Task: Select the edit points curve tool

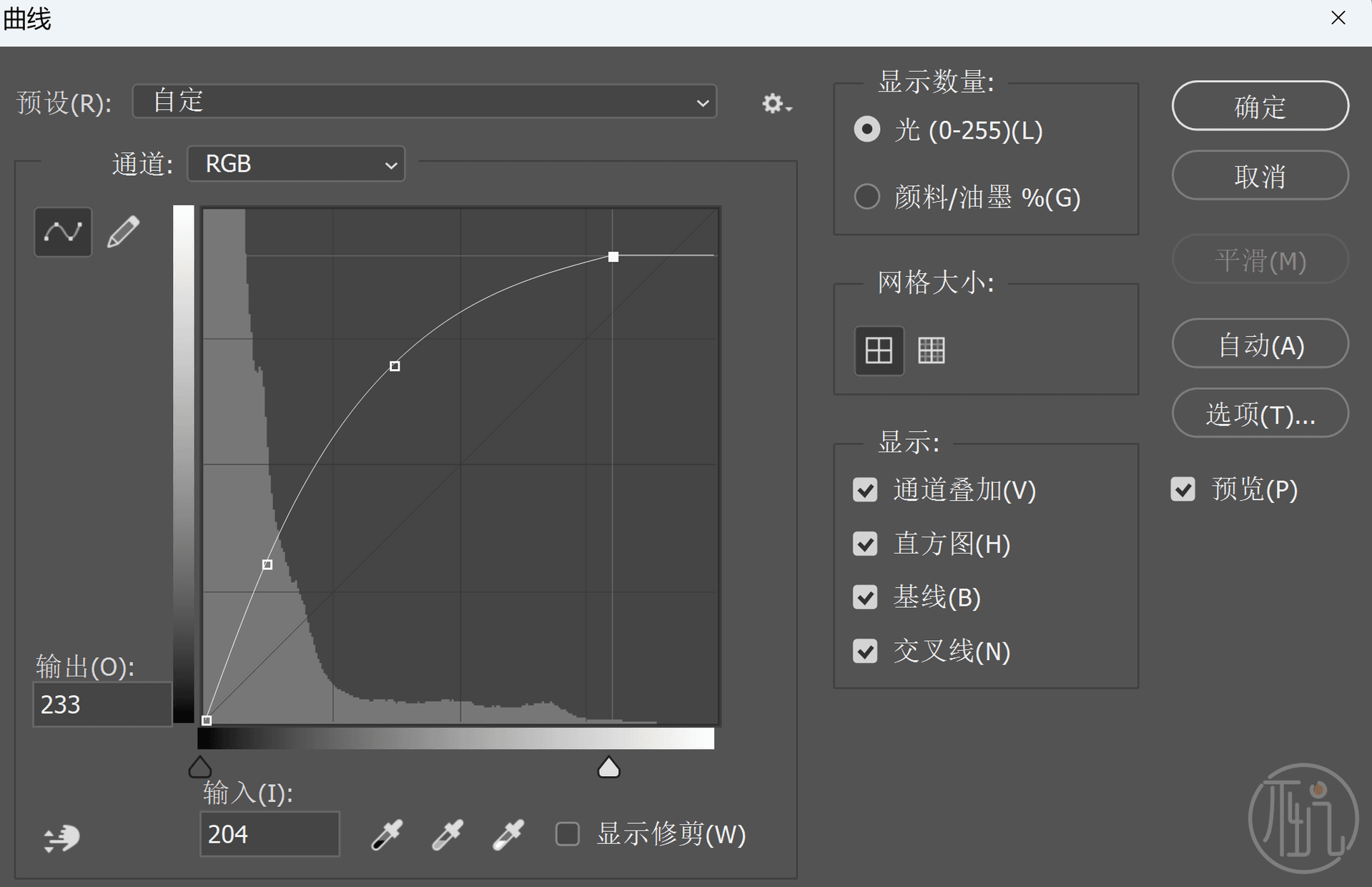Action: click(x=63, y=232)
